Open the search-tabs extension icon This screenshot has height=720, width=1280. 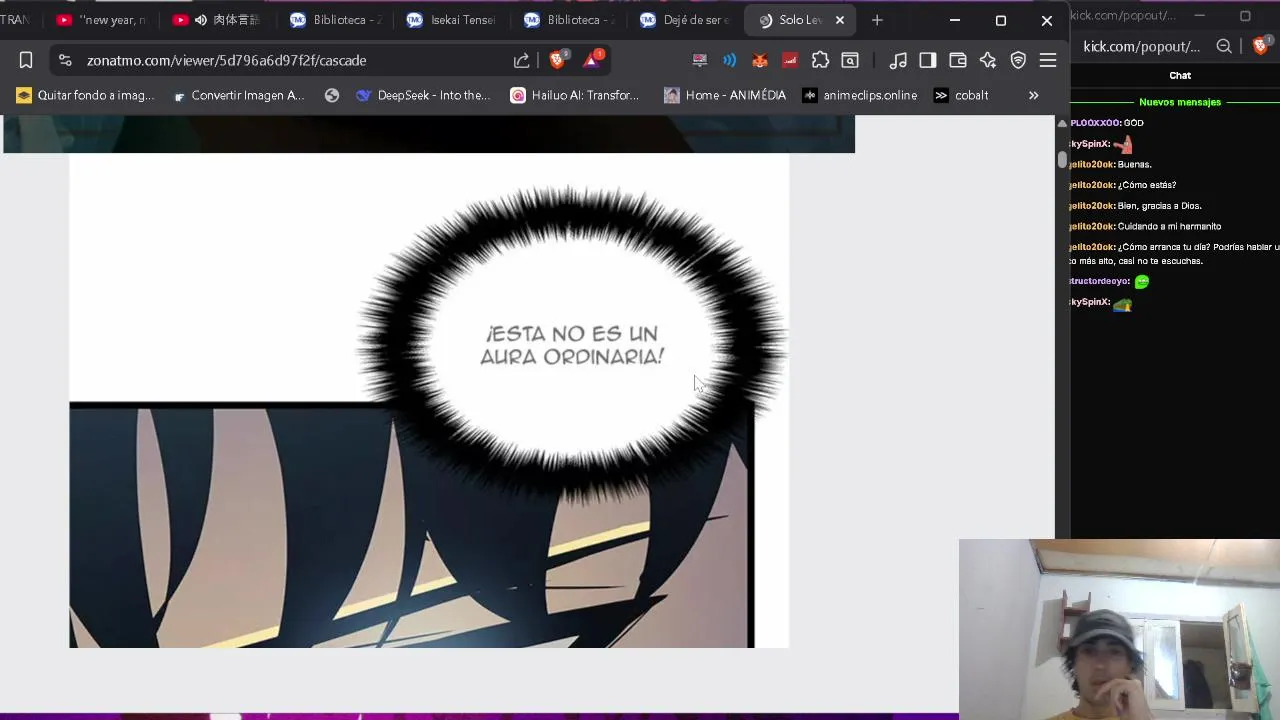pos(850,61)
